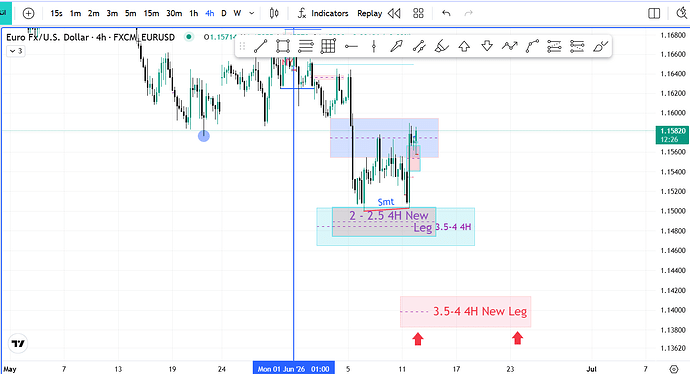The image size is (690, 374).
Task: Select the vertical line tool
Action: [x=374, y=46]
